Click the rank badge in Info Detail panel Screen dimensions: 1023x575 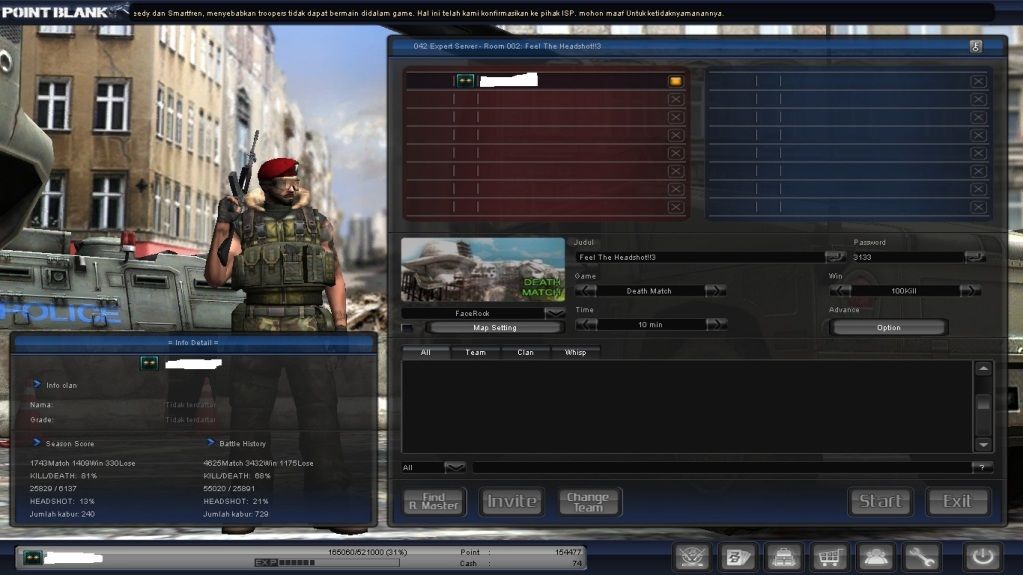point(149,364)
